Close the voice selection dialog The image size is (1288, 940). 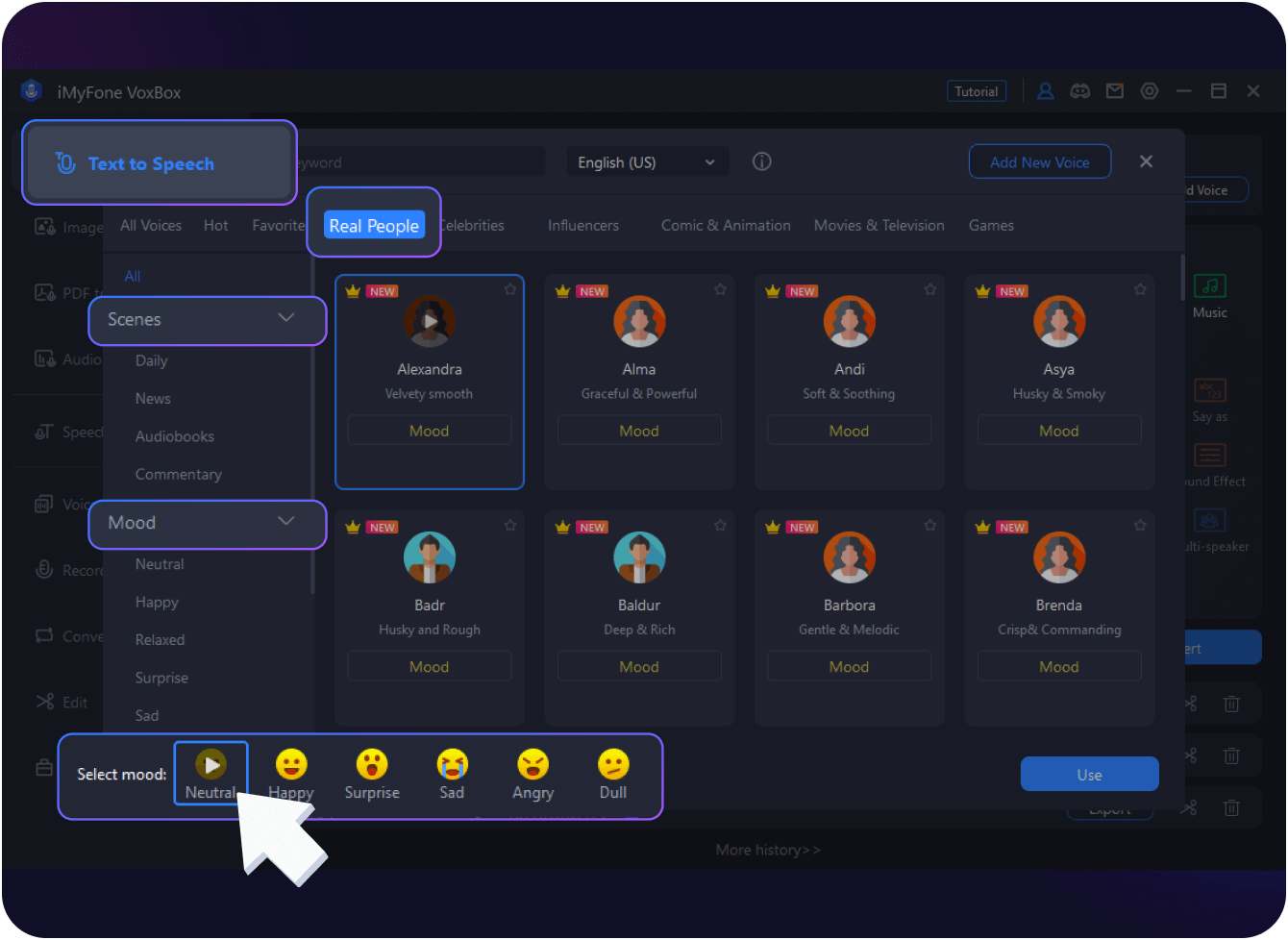pos(1146,161)
